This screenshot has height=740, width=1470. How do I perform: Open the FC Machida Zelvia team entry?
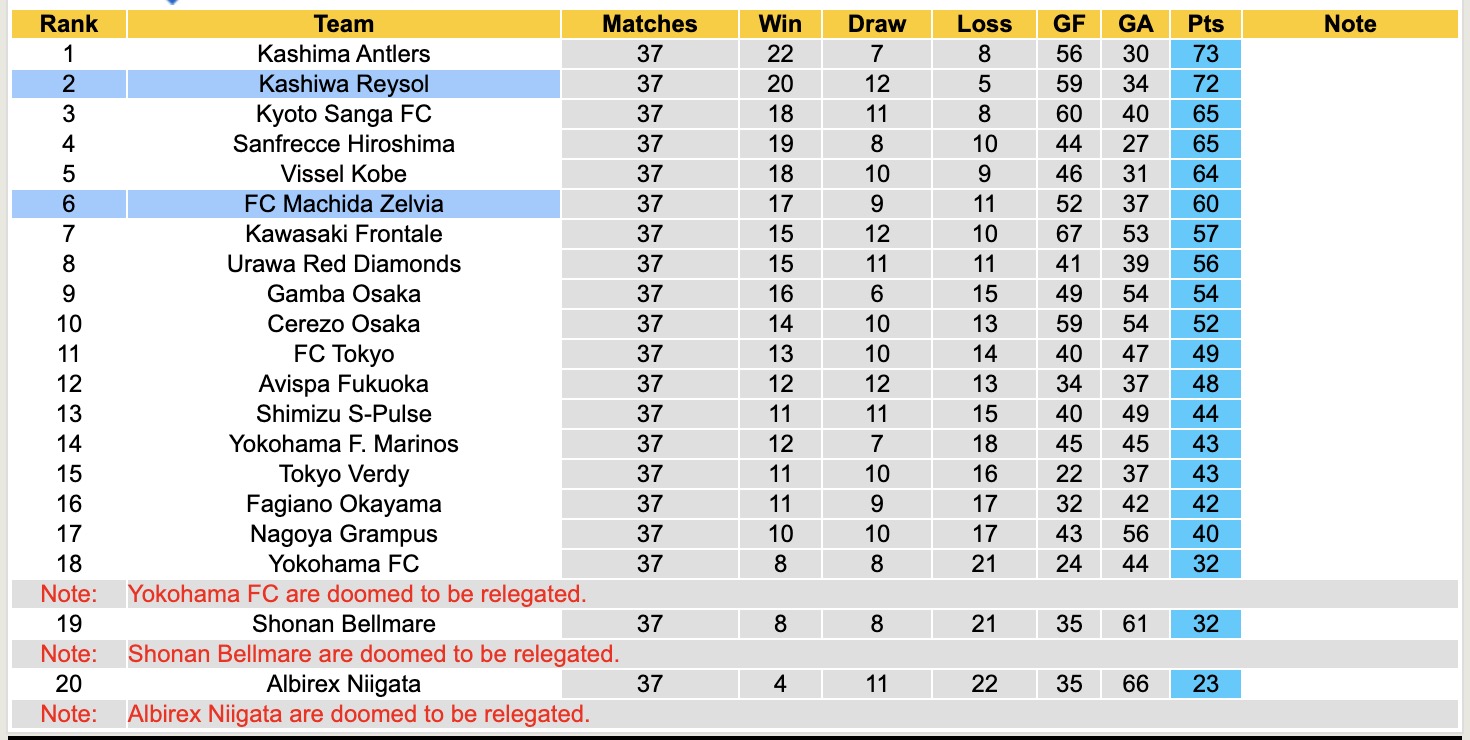coord(343,204)
